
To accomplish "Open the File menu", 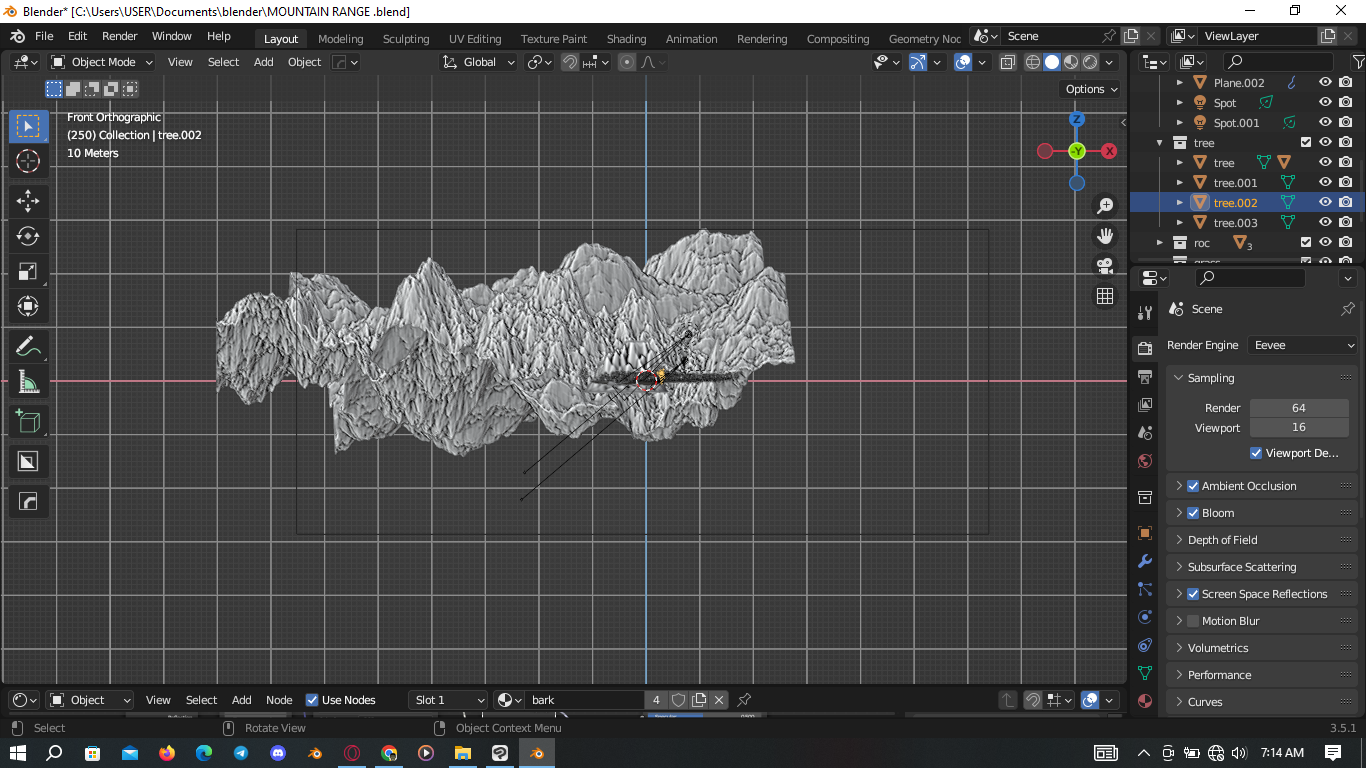I will pyautogui.click(x=44, y=36).
